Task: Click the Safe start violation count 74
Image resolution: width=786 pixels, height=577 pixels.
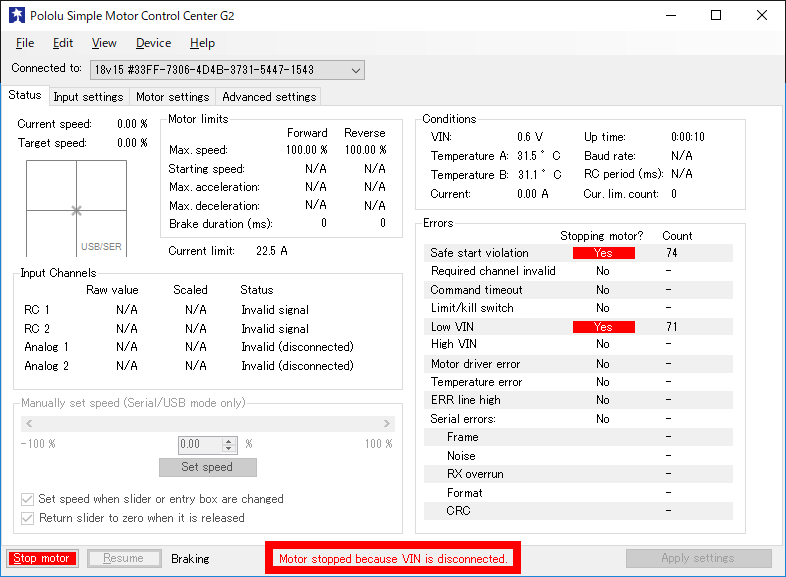Action: (672, 253)
